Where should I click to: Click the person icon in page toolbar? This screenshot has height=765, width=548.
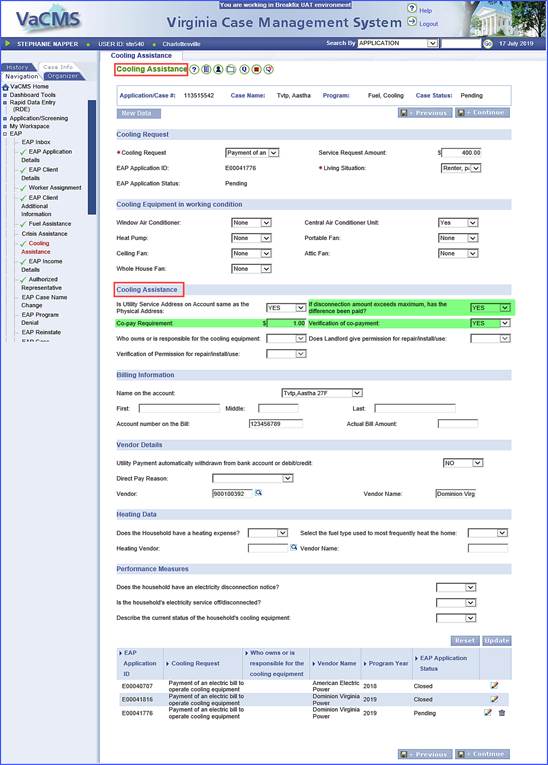coord(218,69)
